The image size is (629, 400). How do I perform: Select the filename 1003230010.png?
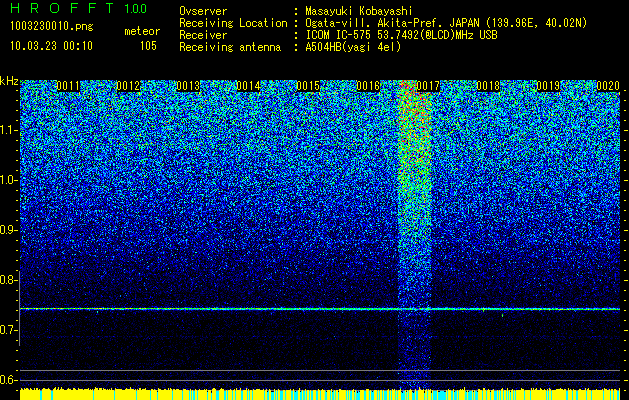click(x=52, y=26)
